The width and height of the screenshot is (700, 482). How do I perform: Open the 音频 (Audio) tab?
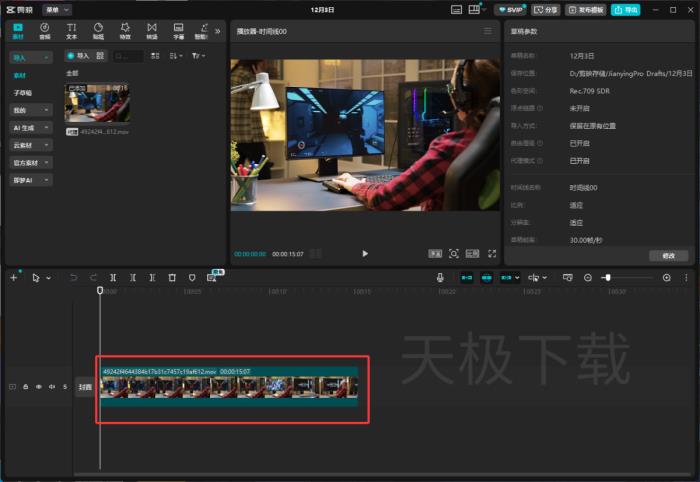44,30
